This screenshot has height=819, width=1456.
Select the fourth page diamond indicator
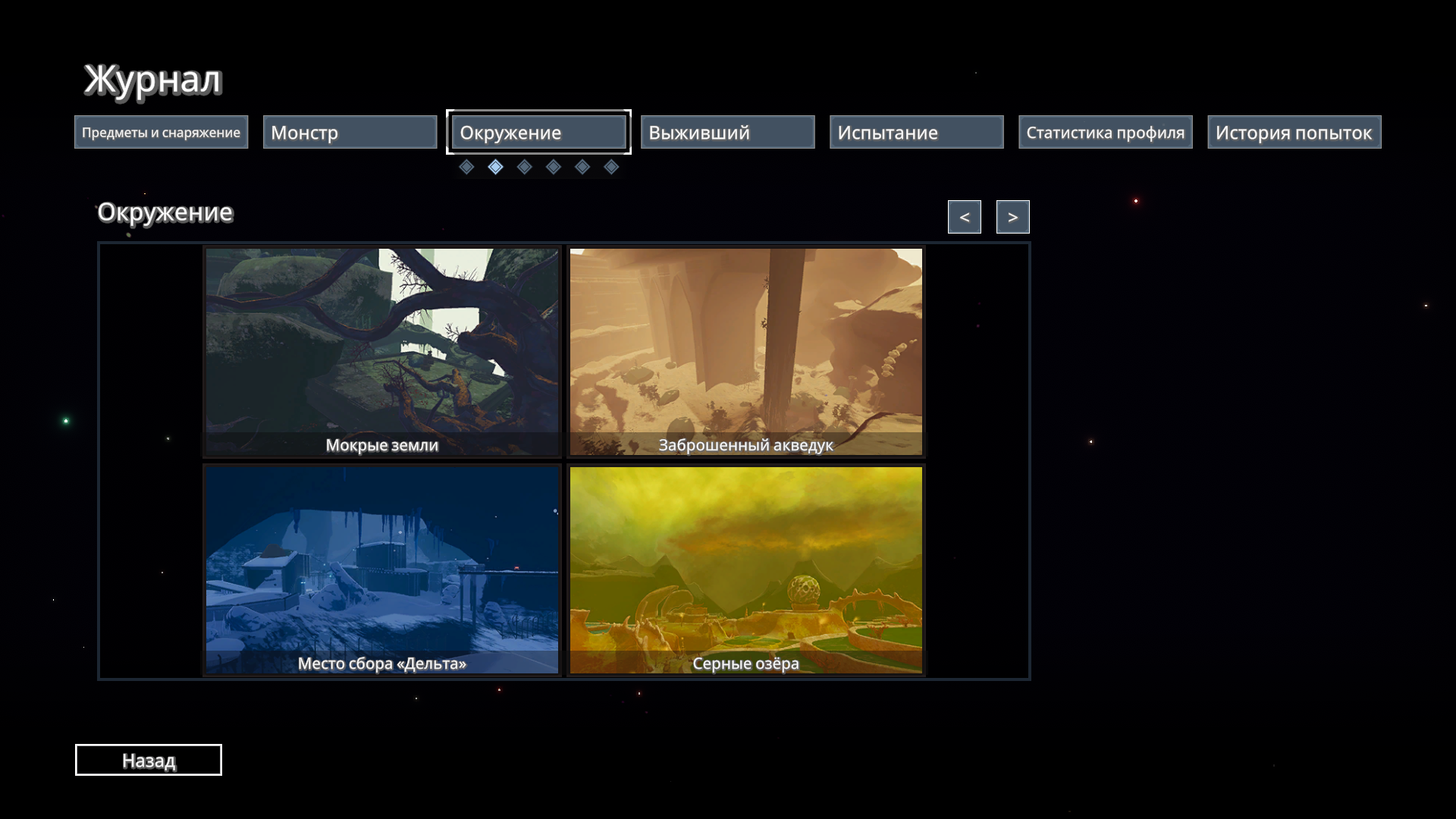(x=554, y=167)
